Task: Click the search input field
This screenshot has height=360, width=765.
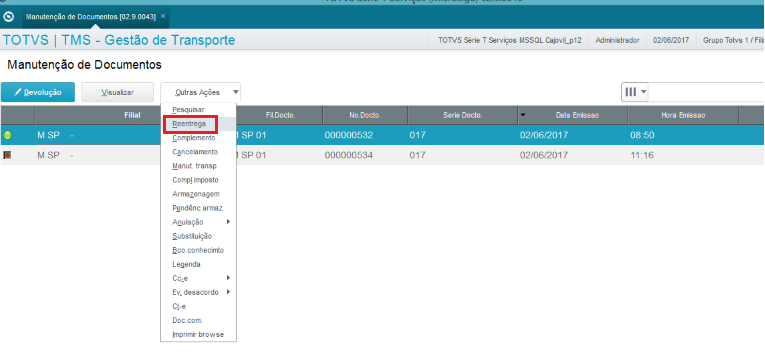Action: coord(706,92)
